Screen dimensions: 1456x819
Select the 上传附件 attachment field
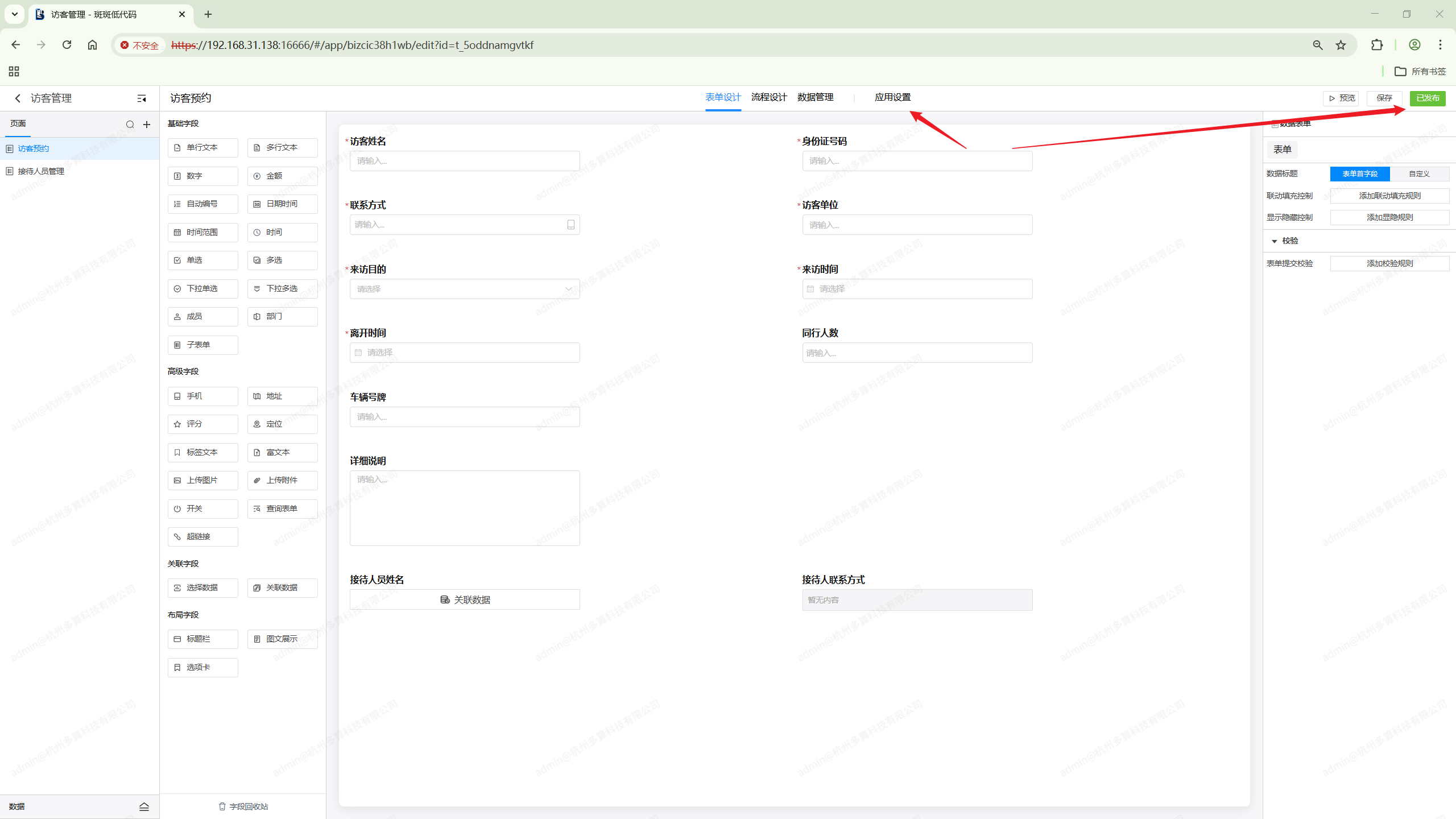pyautogui.click(x=282, y=480)
